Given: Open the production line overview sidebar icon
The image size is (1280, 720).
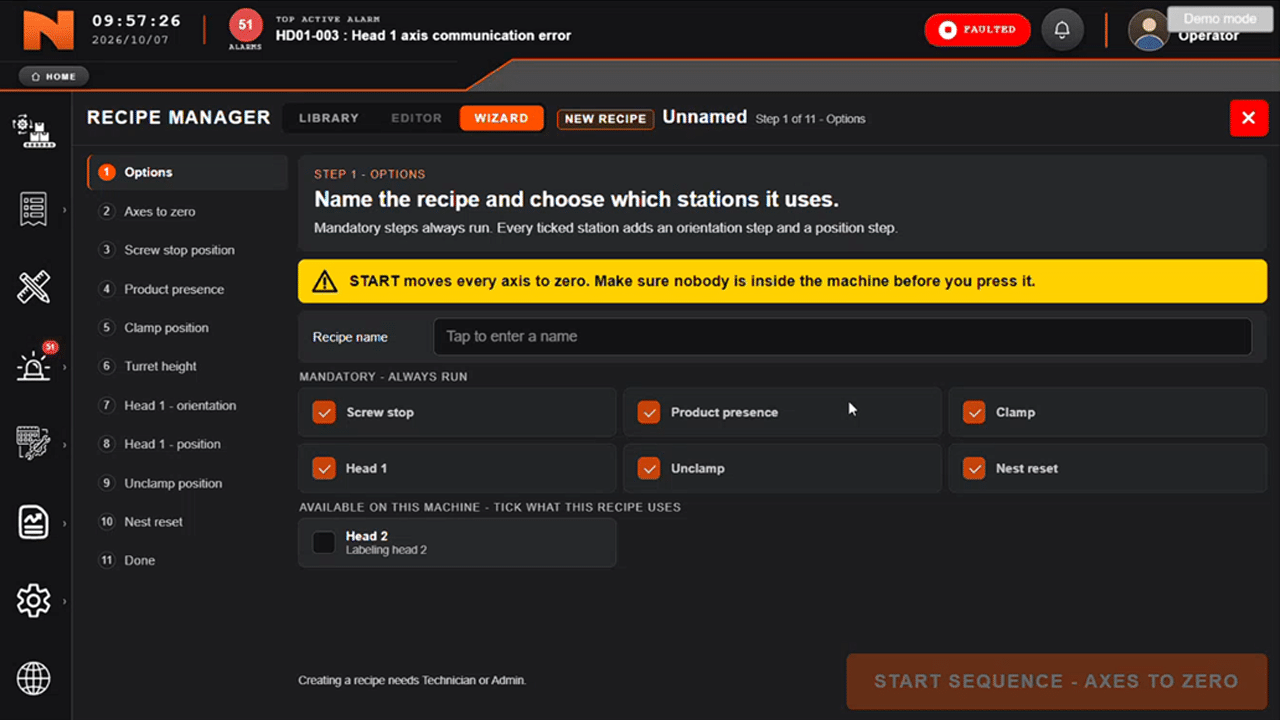Looking at the screenshot, I should pos(34,130).
